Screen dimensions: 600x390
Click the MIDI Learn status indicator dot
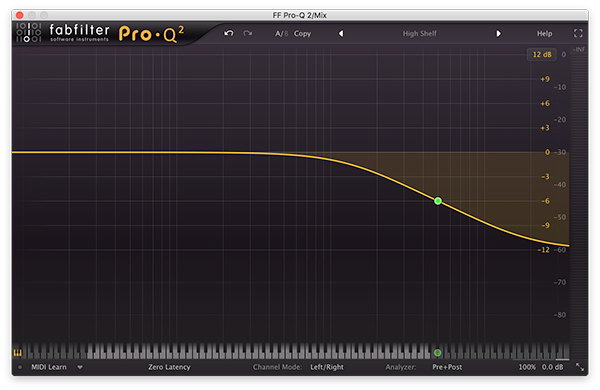20,367
